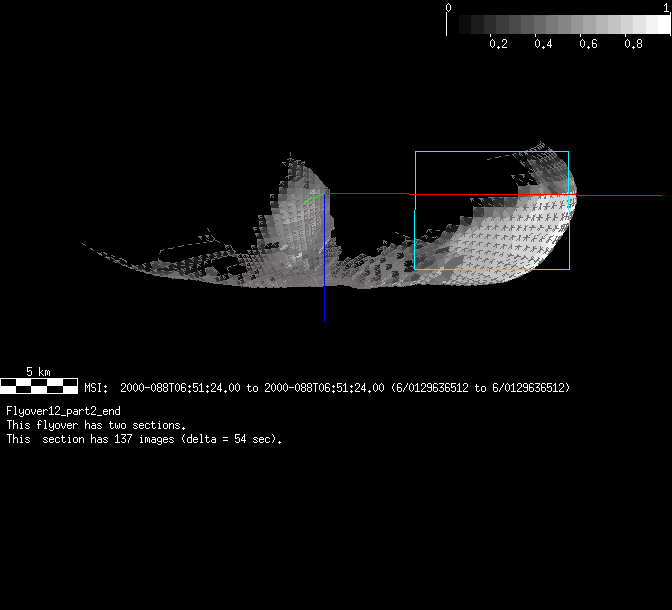Image resolution: width=672 pixels, height=610 pixels.
Task: Click the red horizontal axis line
Action: (490, 195)
